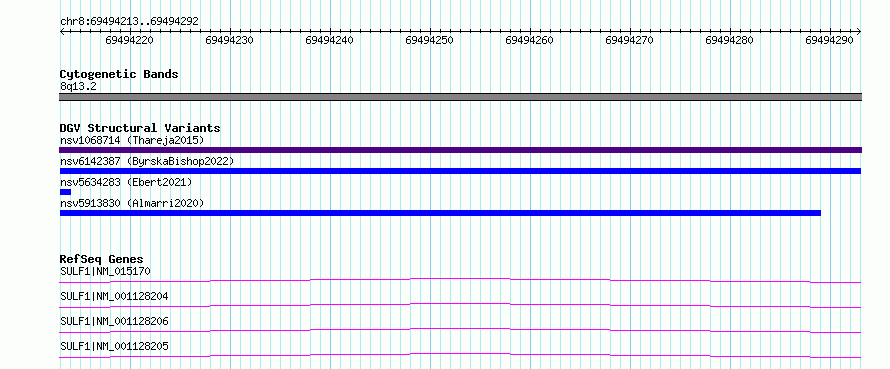Click ruler position label 69494240
890x369 pixels.
329,40
